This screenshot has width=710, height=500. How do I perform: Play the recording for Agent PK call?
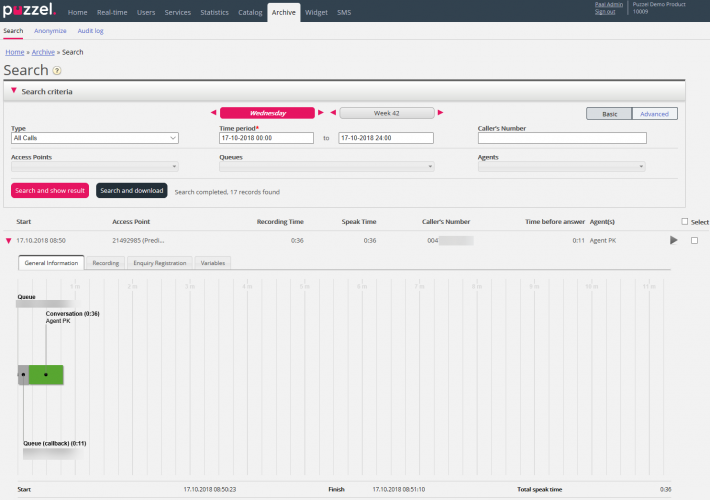pos(674,240)
